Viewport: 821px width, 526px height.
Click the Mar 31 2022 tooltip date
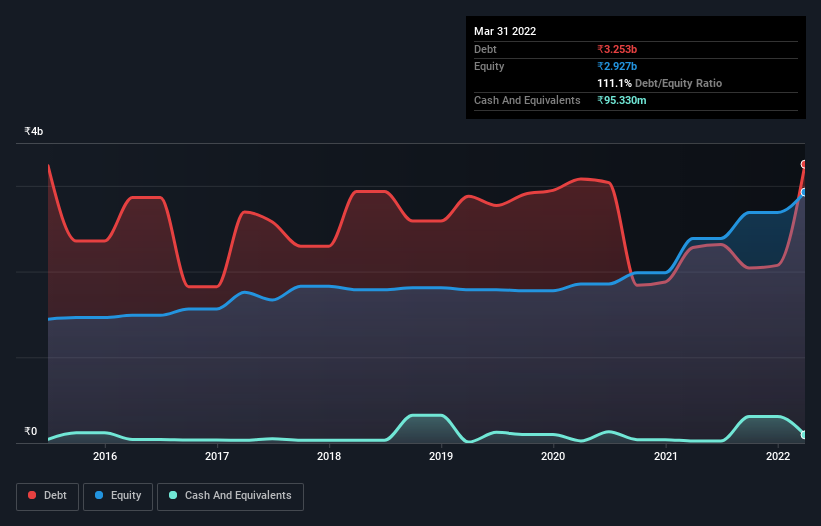click(x=505, y=31)
